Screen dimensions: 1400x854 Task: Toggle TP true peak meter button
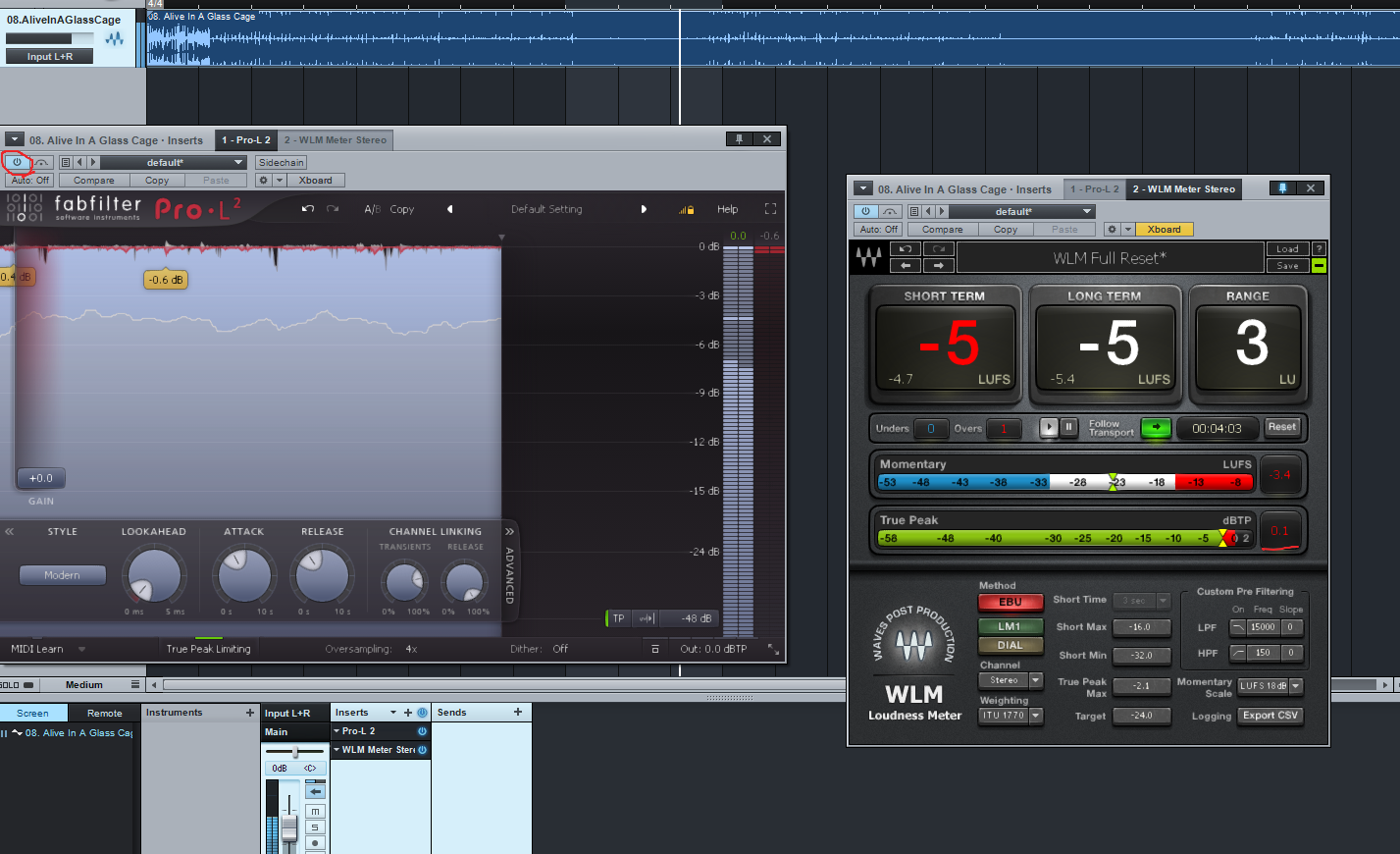pos(618,618)
